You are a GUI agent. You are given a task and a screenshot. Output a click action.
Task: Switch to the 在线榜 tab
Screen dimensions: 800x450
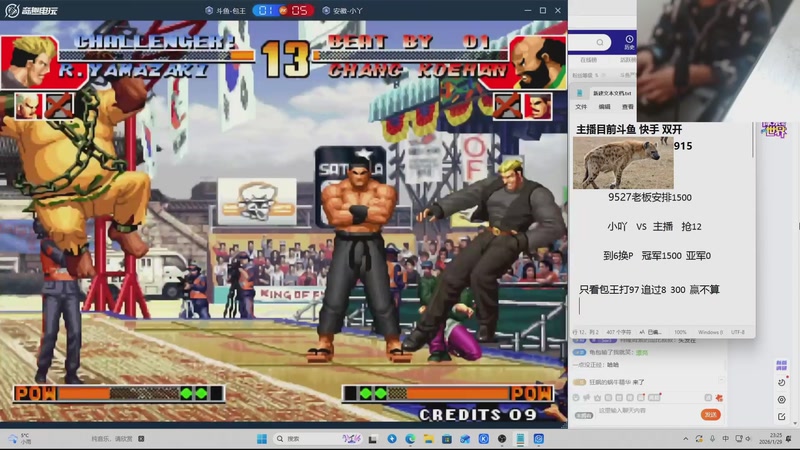pos(588,60)
